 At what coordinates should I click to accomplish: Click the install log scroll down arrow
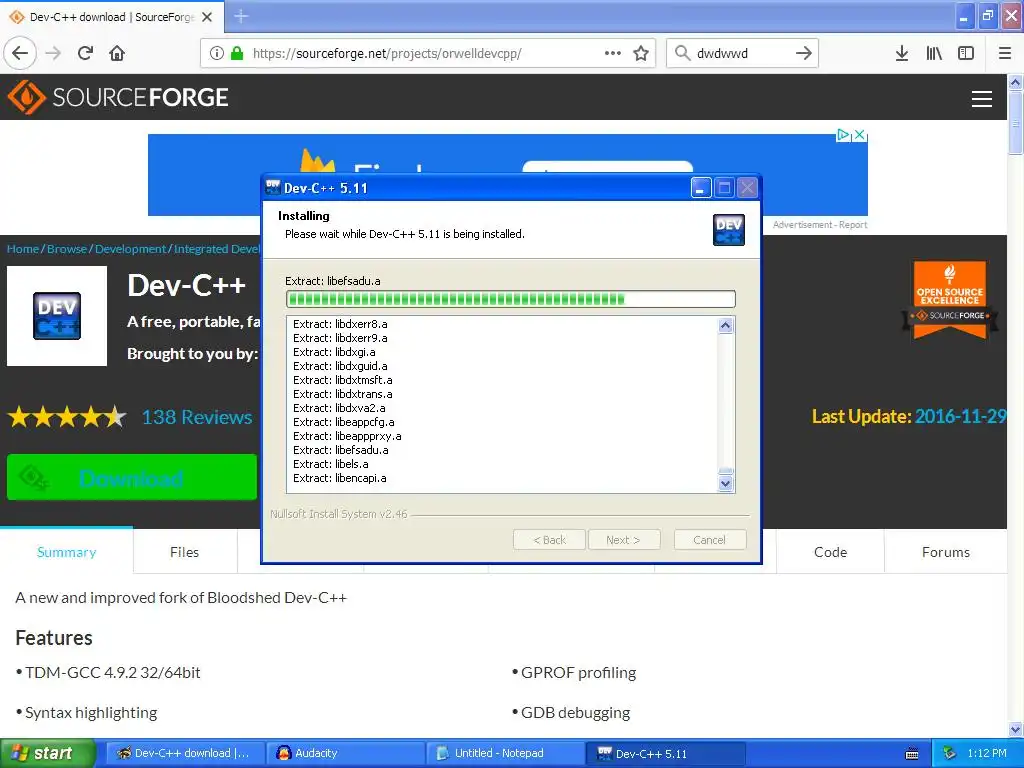(726, 484)
